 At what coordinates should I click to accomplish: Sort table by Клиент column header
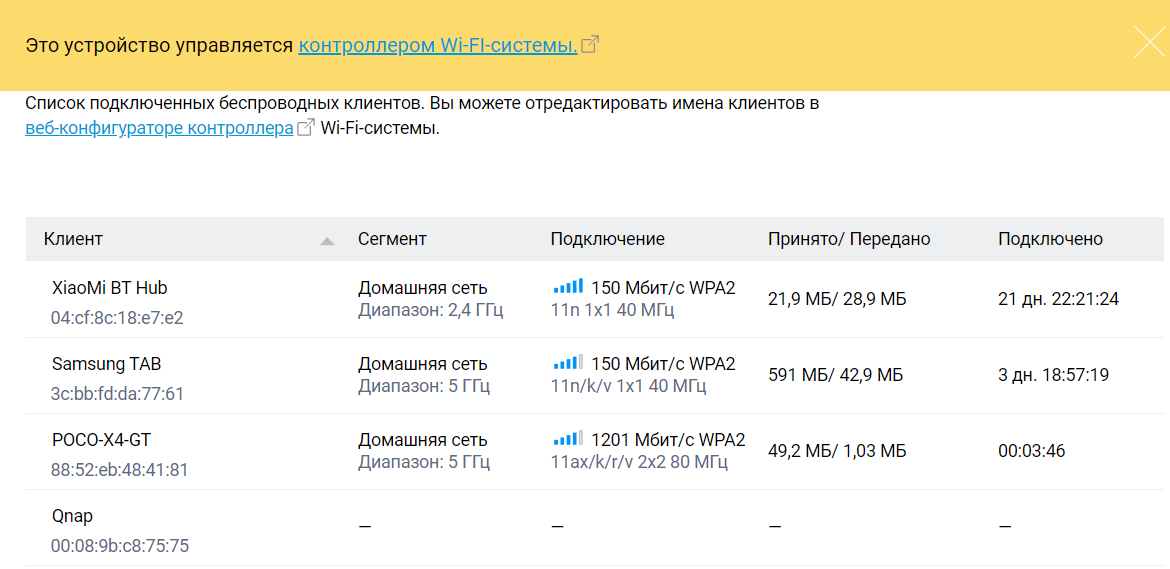click(x=73, y=239)
